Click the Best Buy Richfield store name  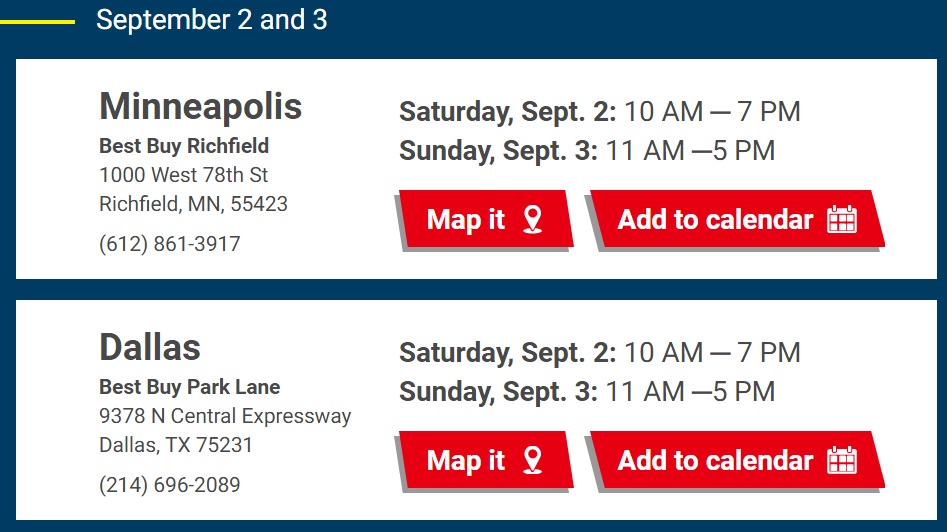point(184,146)
